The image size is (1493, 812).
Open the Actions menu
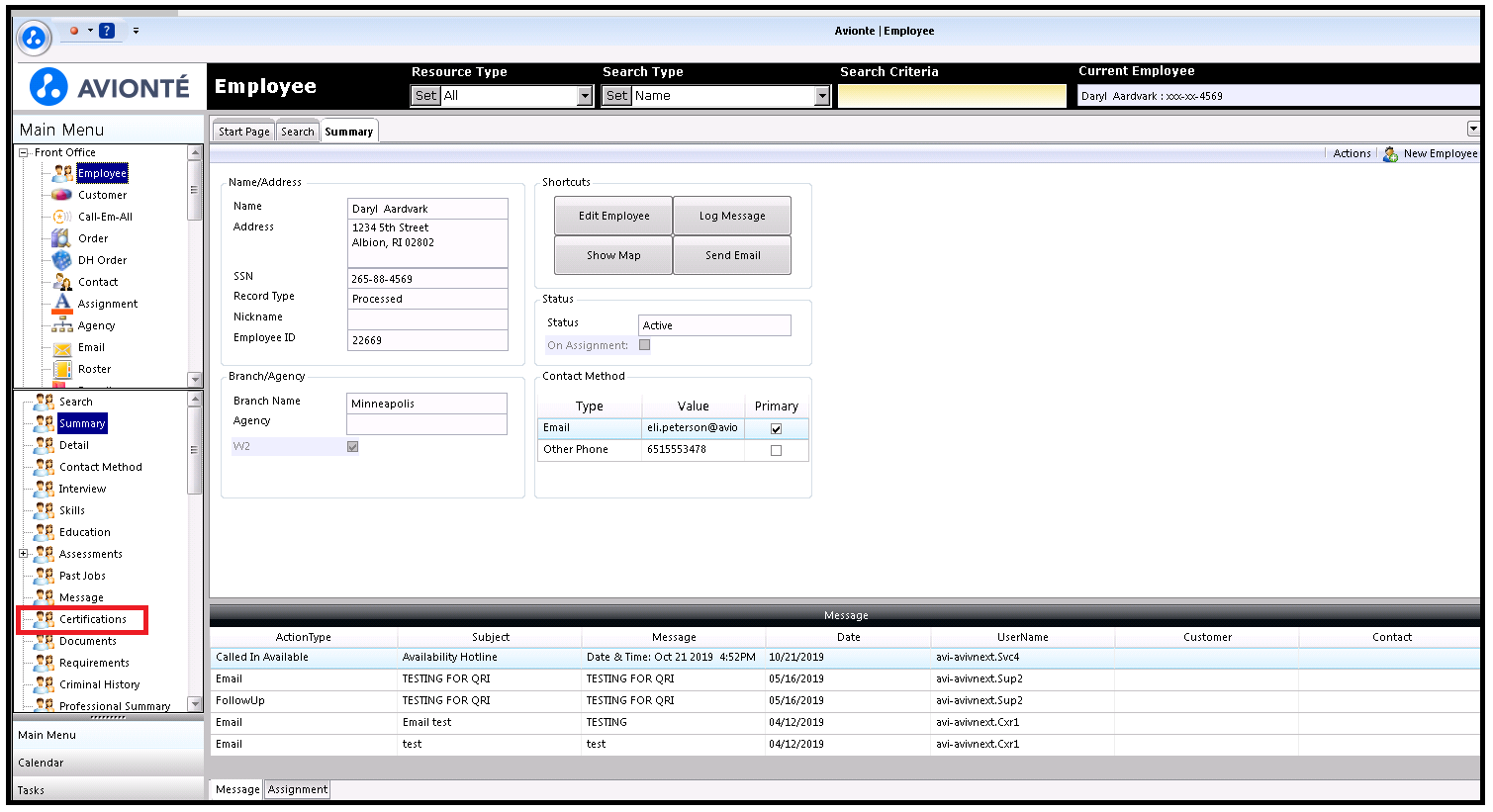pos(1352,153)
